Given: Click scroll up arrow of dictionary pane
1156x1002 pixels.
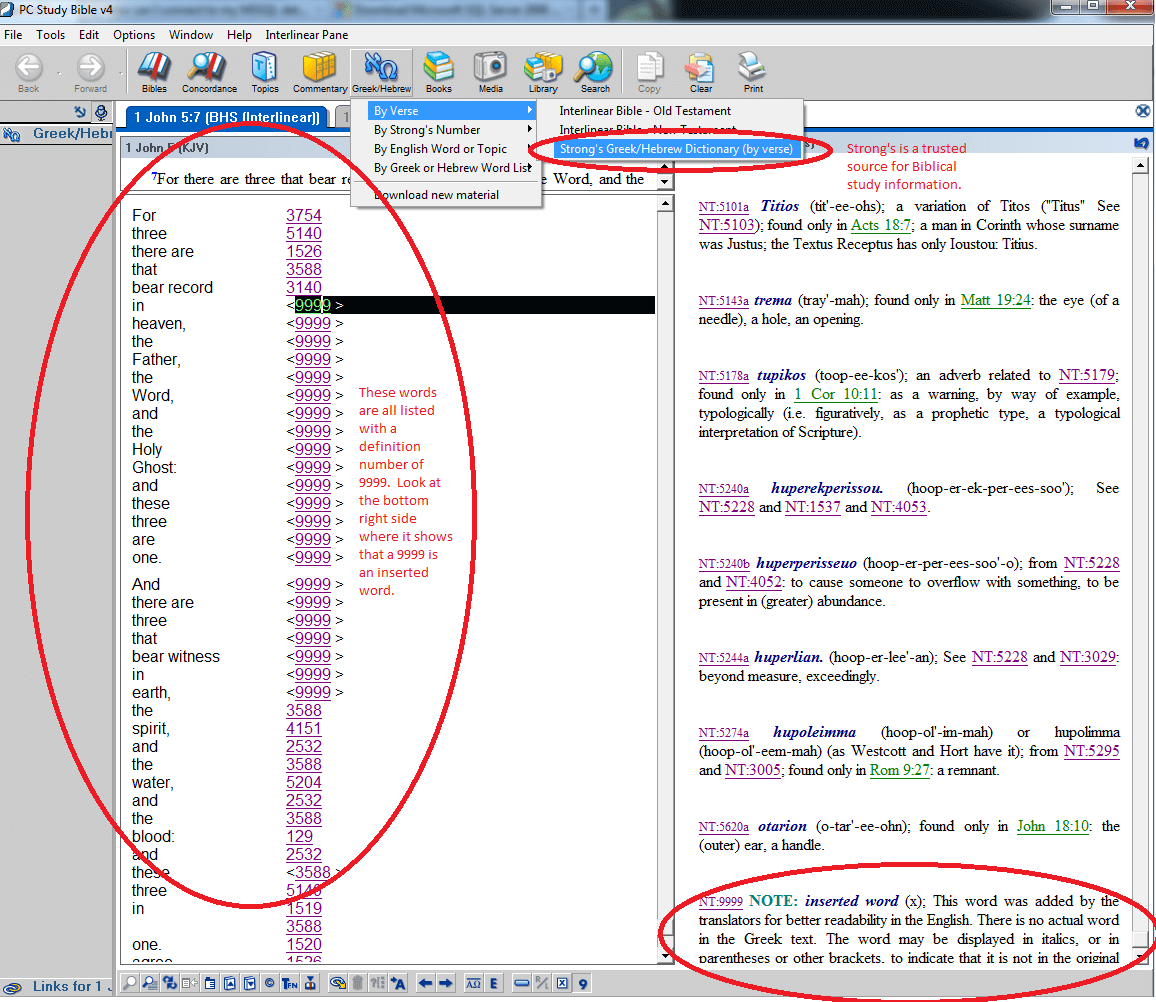Looking at the screenshot, I should [1141, 165].
